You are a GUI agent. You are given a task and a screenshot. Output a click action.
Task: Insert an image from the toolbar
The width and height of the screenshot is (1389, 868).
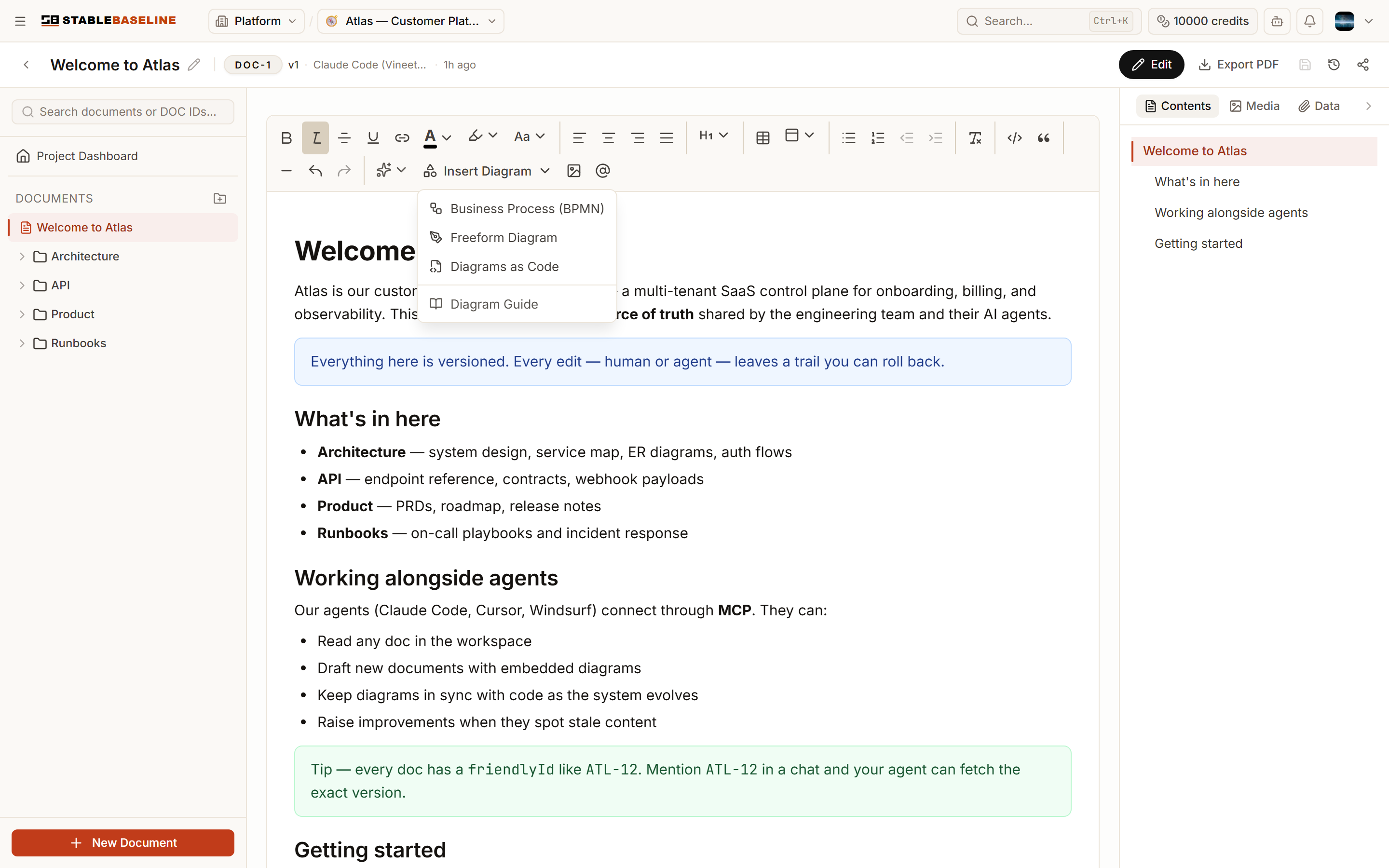click(574, 171)
